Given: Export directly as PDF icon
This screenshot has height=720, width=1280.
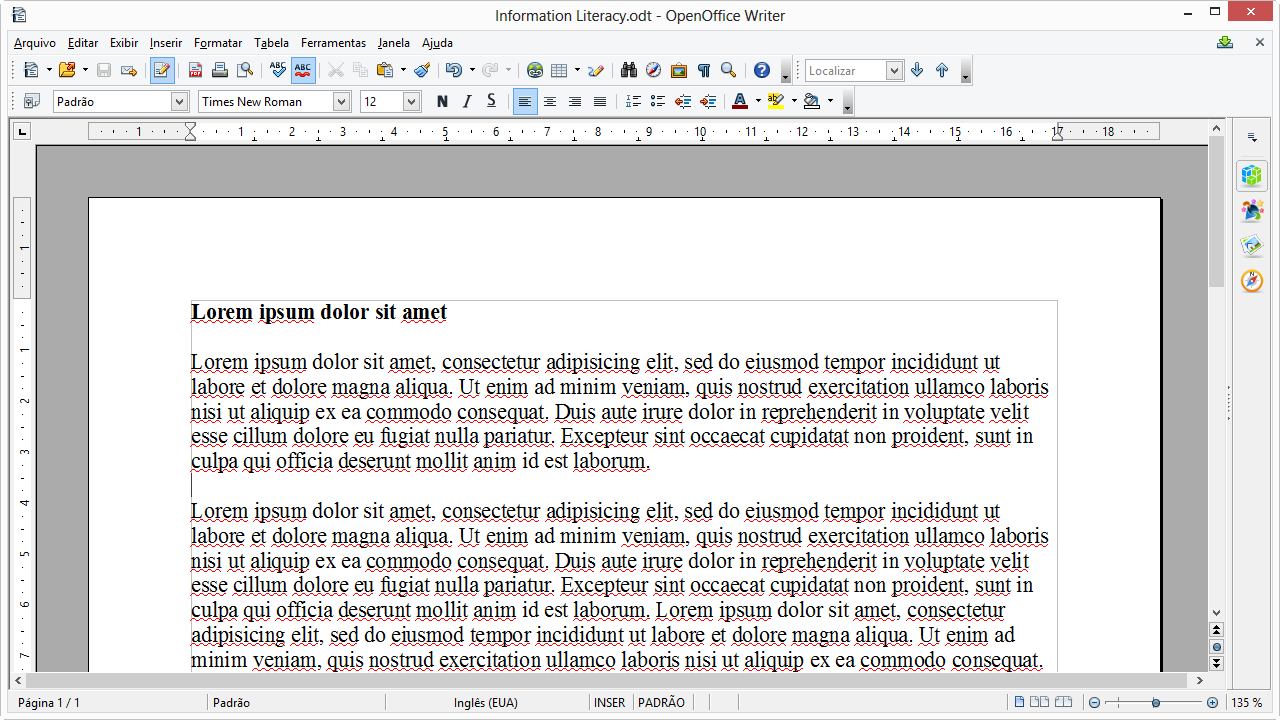Looking at the screenshot, I should tap(195, 70).
